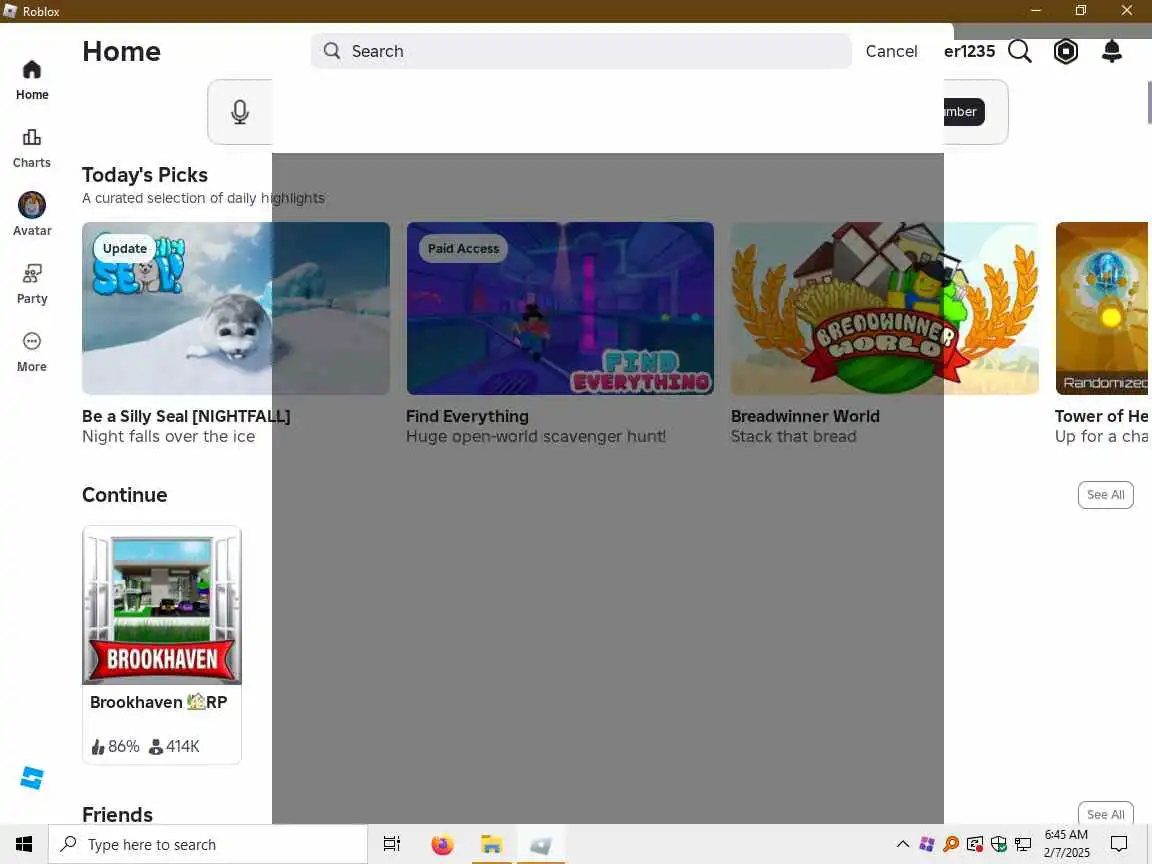This screenshot has width=1152, height=864.
Task: Open the Home sidebar item
Action: (x=32, y=80)
